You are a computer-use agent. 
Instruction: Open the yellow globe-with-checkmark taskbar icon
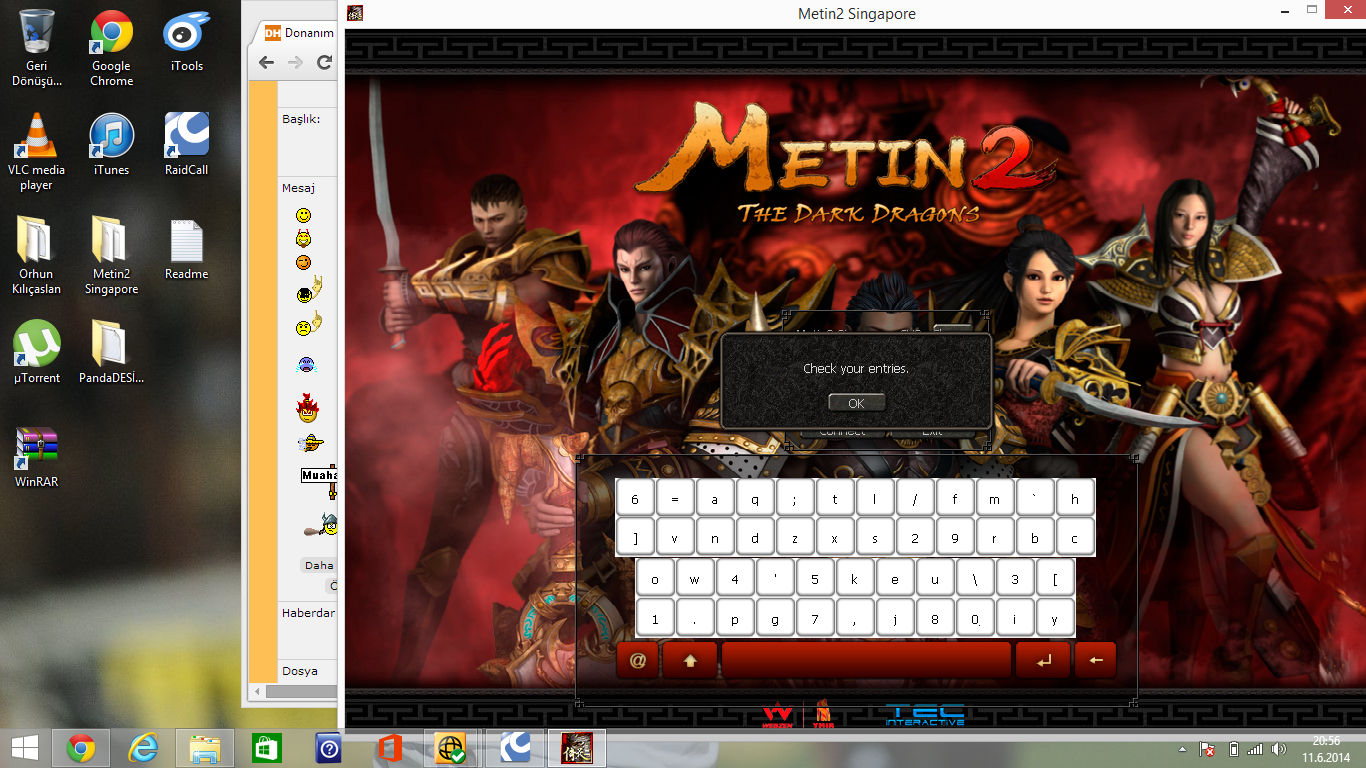(x=451, y=747)
